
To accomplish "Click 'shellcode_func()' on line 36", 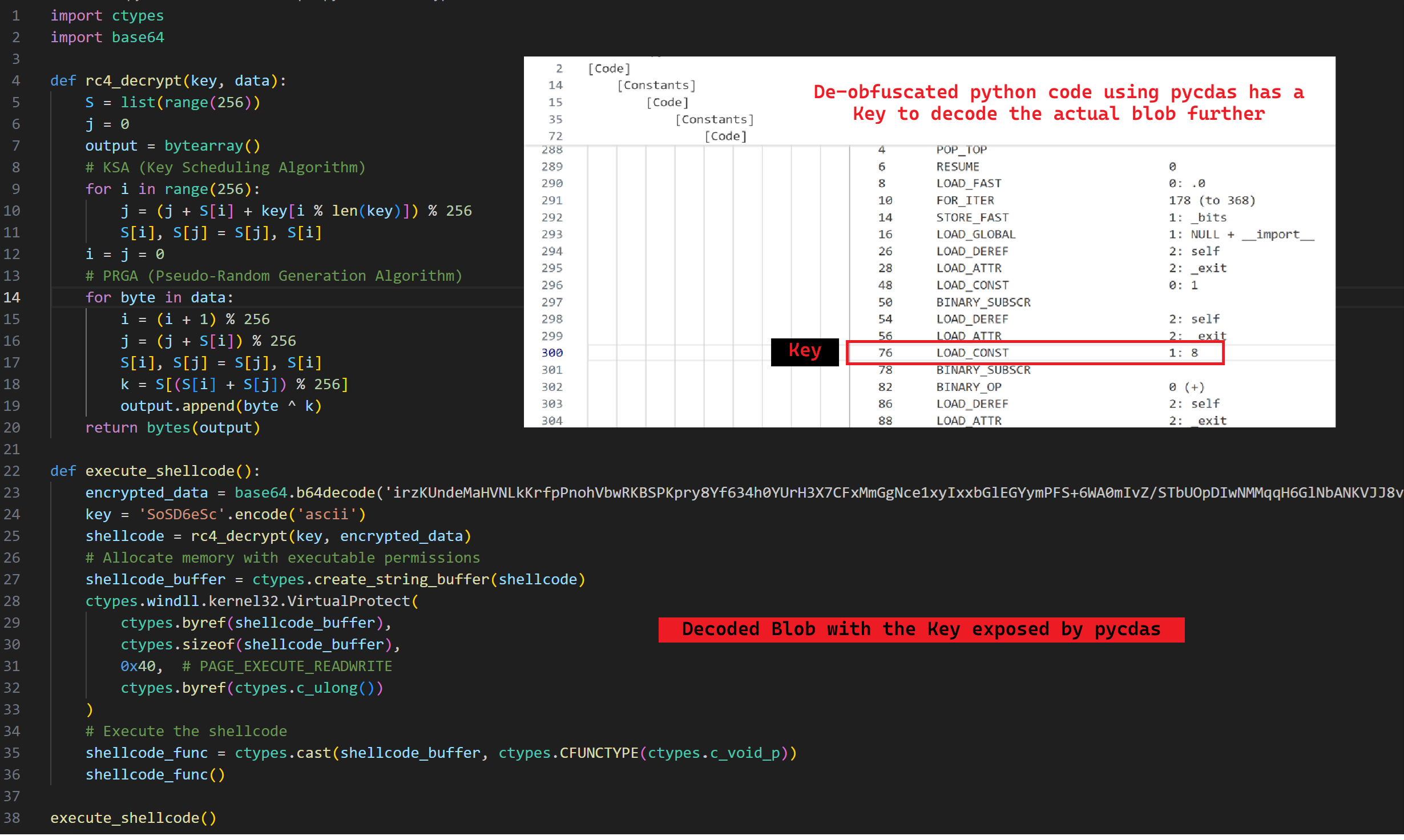I will pyautogui.click(x=155, y=774).
